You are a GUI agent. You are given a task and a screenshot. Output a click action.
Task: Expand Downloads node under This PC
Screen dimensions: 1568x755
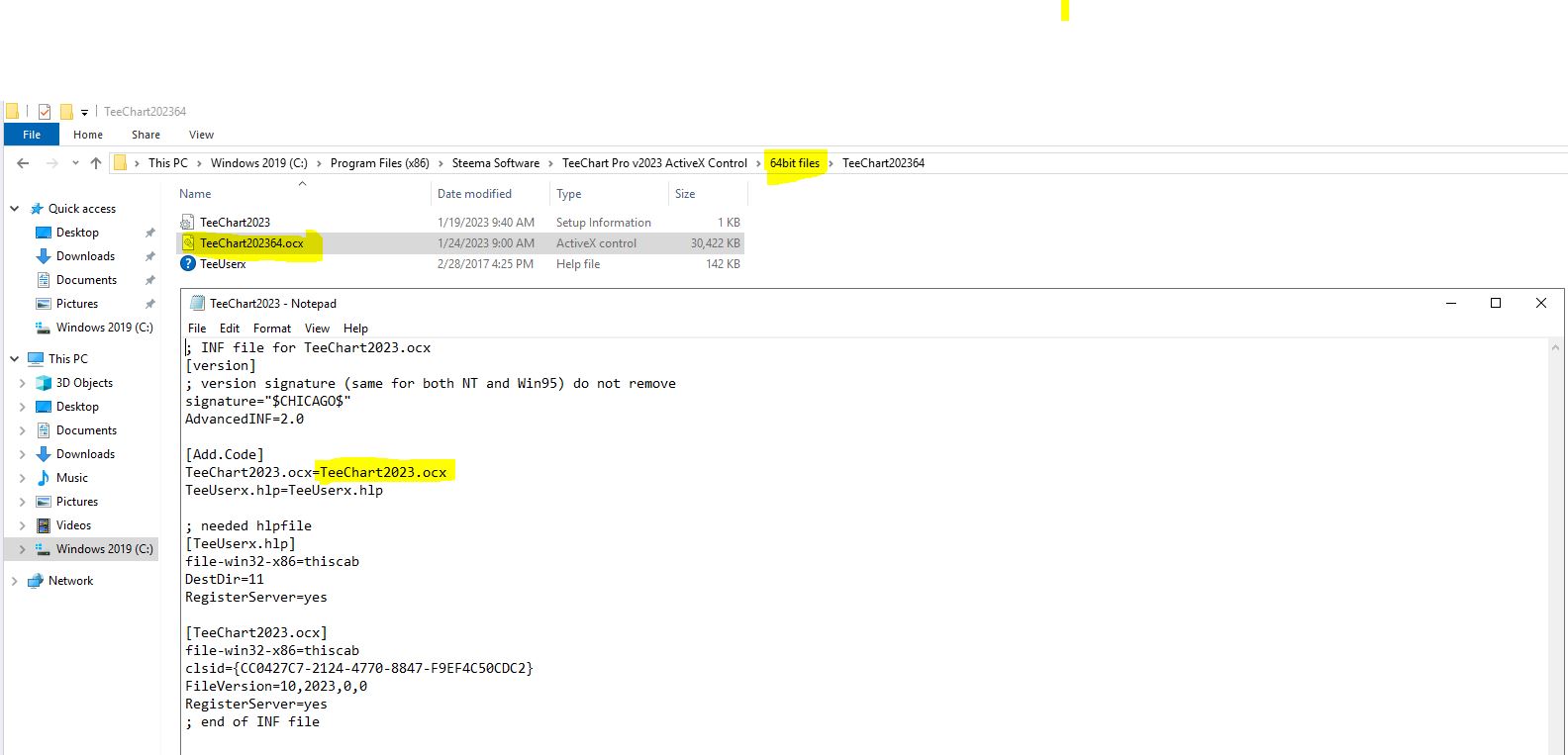(x=23, y=454)
